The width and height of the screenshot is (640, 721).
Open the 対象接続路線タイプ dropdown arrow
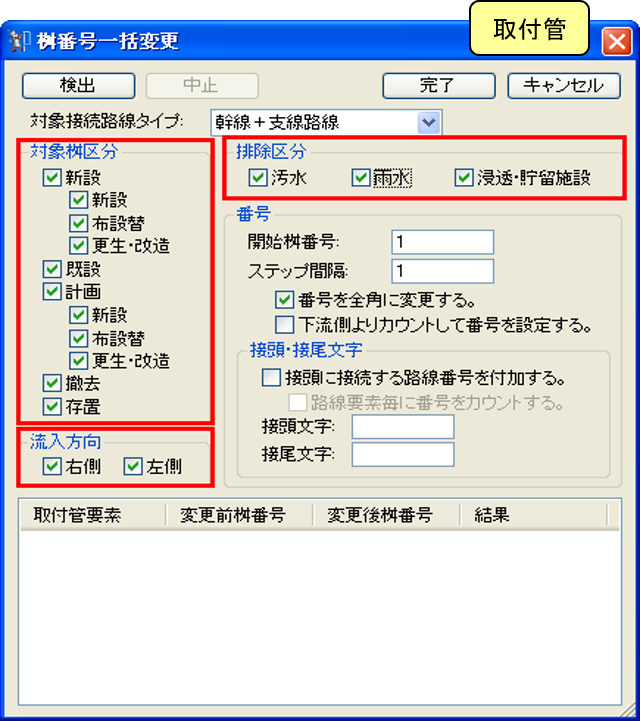429,122
